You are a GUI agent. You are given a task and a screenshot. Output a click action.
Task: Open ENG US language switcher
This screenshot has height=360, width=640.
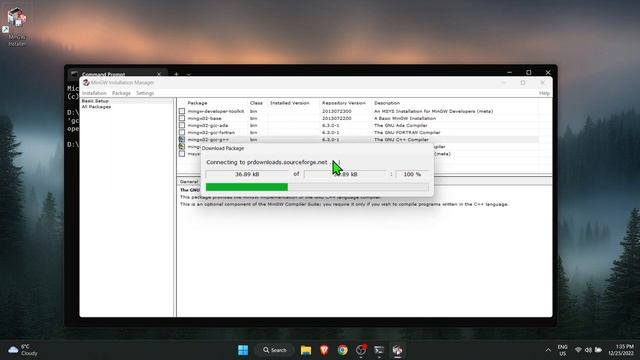tap(562, 350)
